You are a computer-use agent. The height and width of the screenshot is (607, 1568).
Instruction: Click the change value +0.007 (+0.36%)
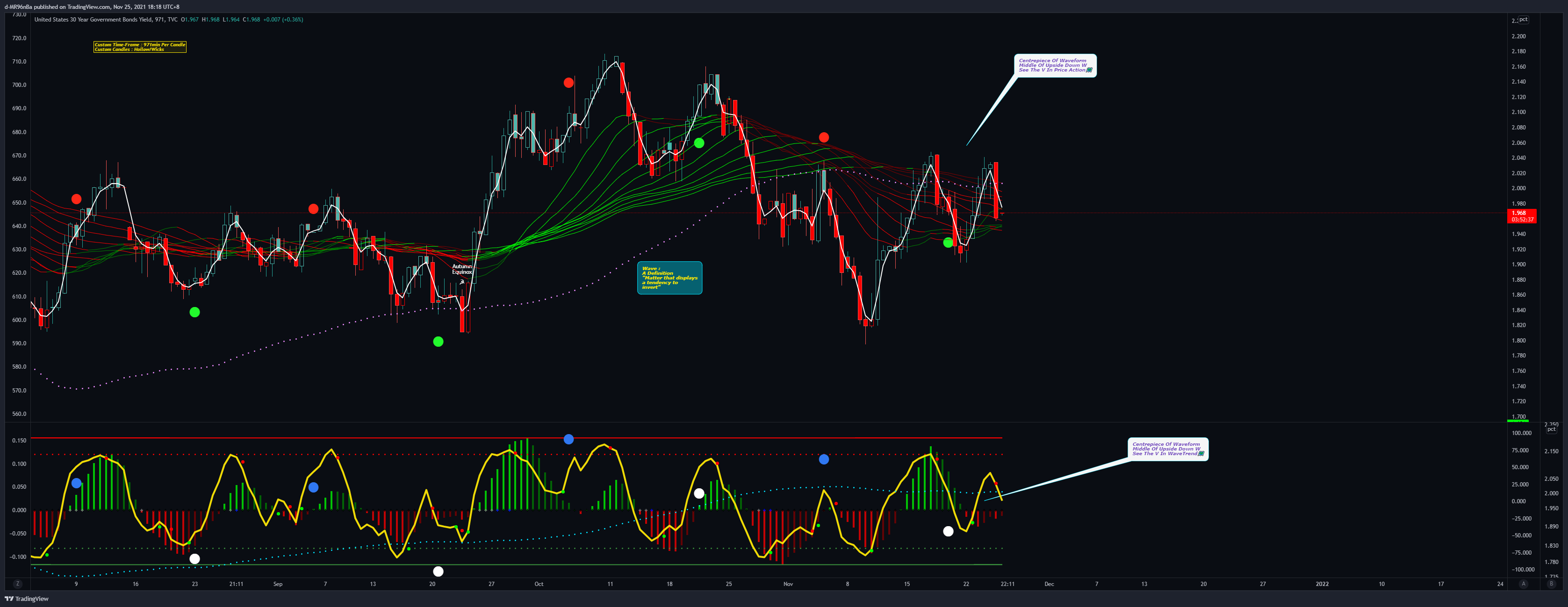pos(283,20)
